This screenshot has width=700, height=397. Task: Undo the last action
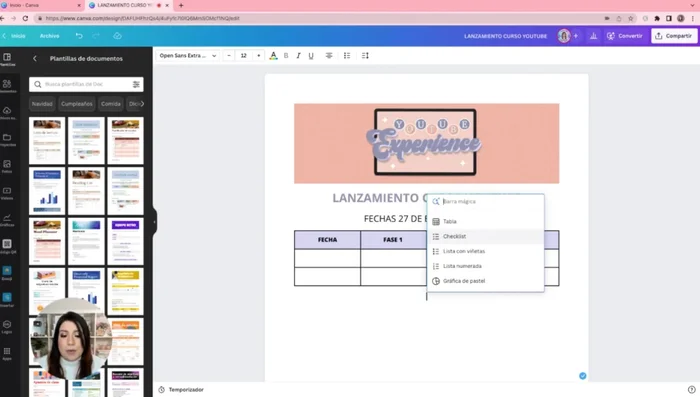point(79,36)
